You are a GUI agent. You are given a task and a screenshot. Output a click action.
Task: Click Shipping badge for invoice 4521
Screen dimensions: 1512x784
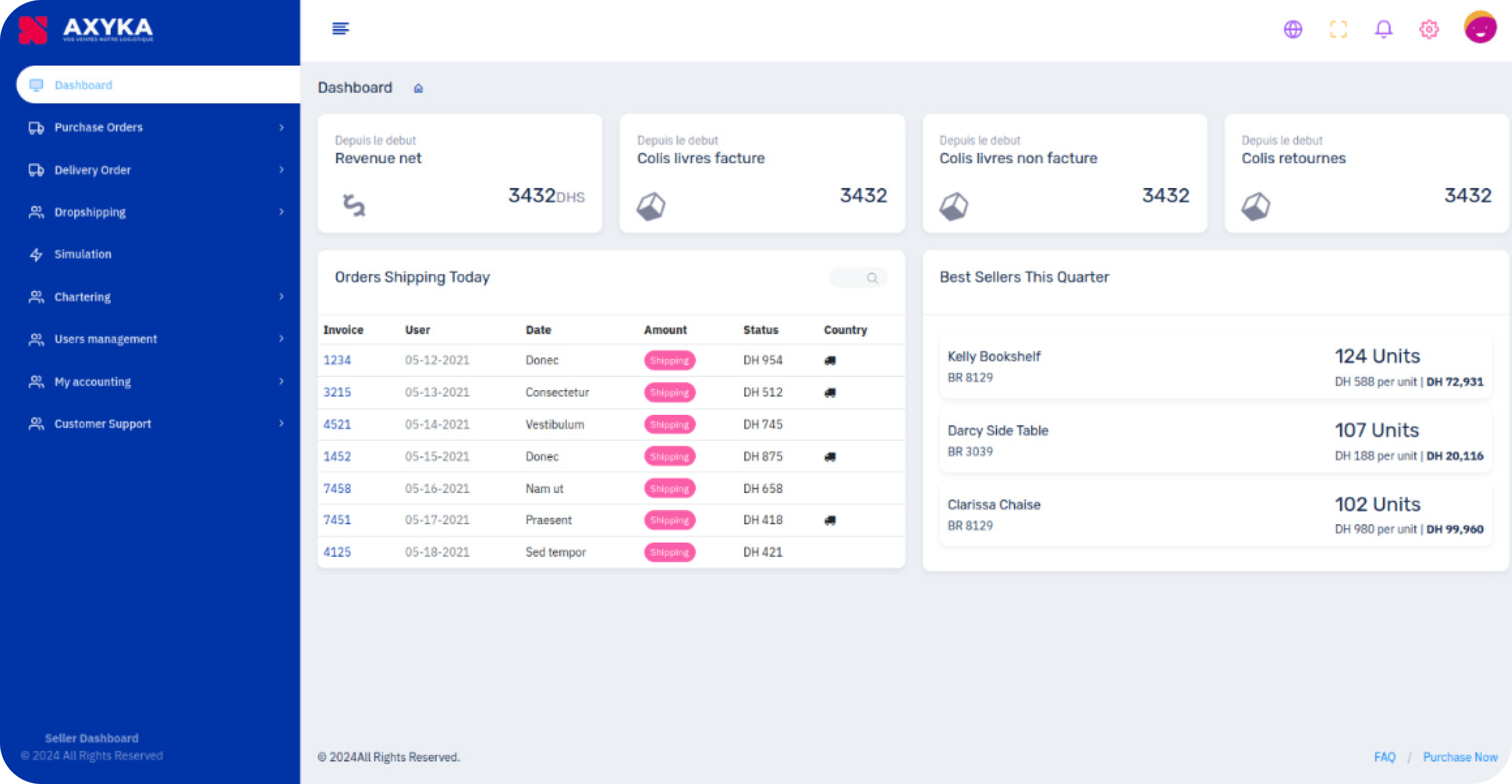pyautogui.click(x=669, y=424)
